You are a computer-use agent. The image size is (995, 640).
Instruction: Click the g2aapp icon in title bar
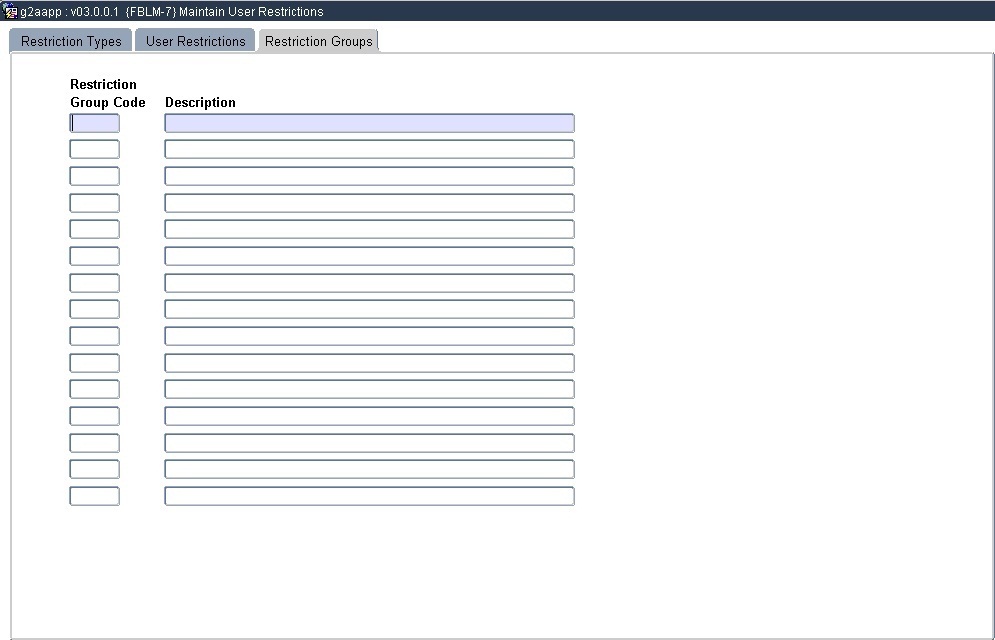click(11, 11)
